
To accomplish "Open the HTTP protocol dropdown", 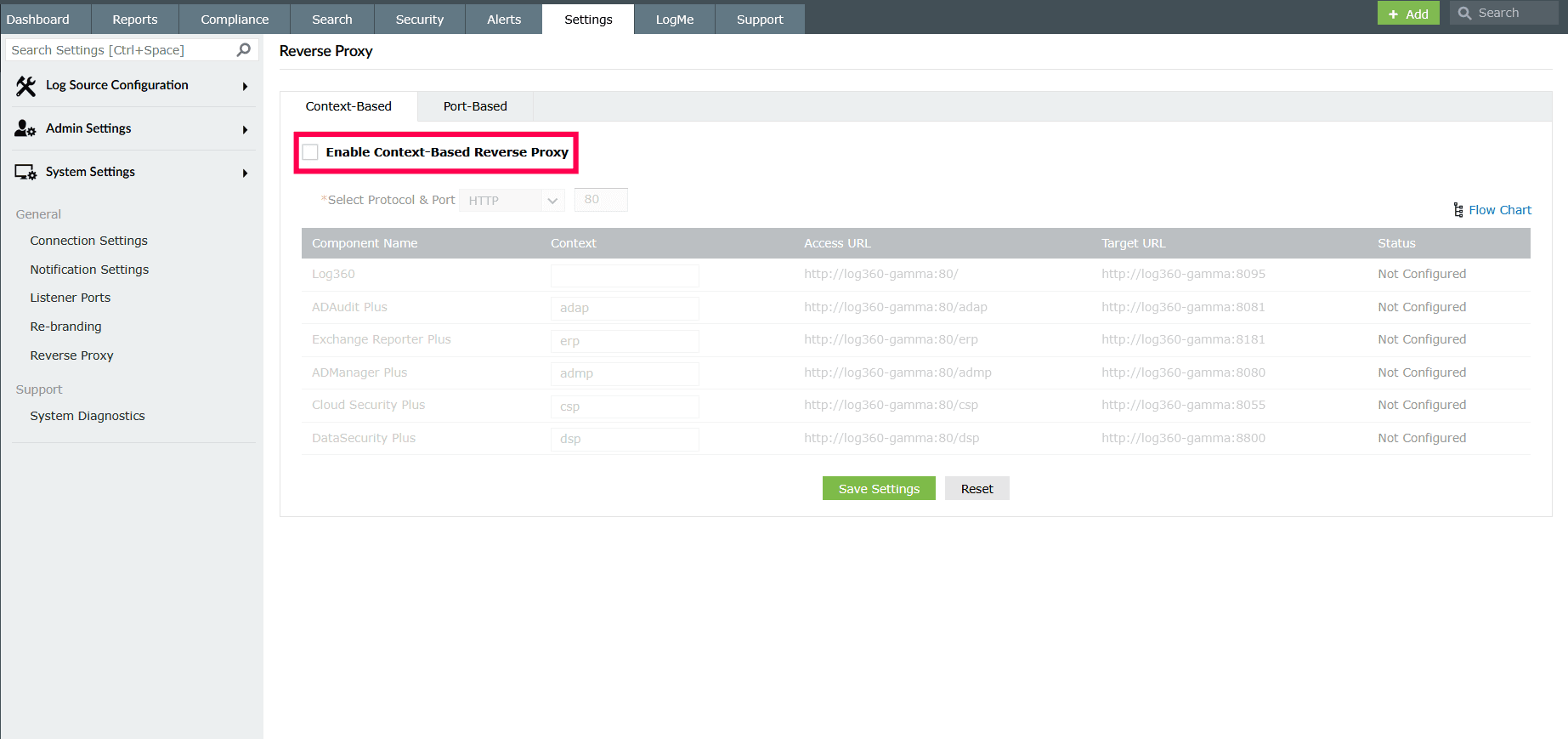I will (512, 200).
